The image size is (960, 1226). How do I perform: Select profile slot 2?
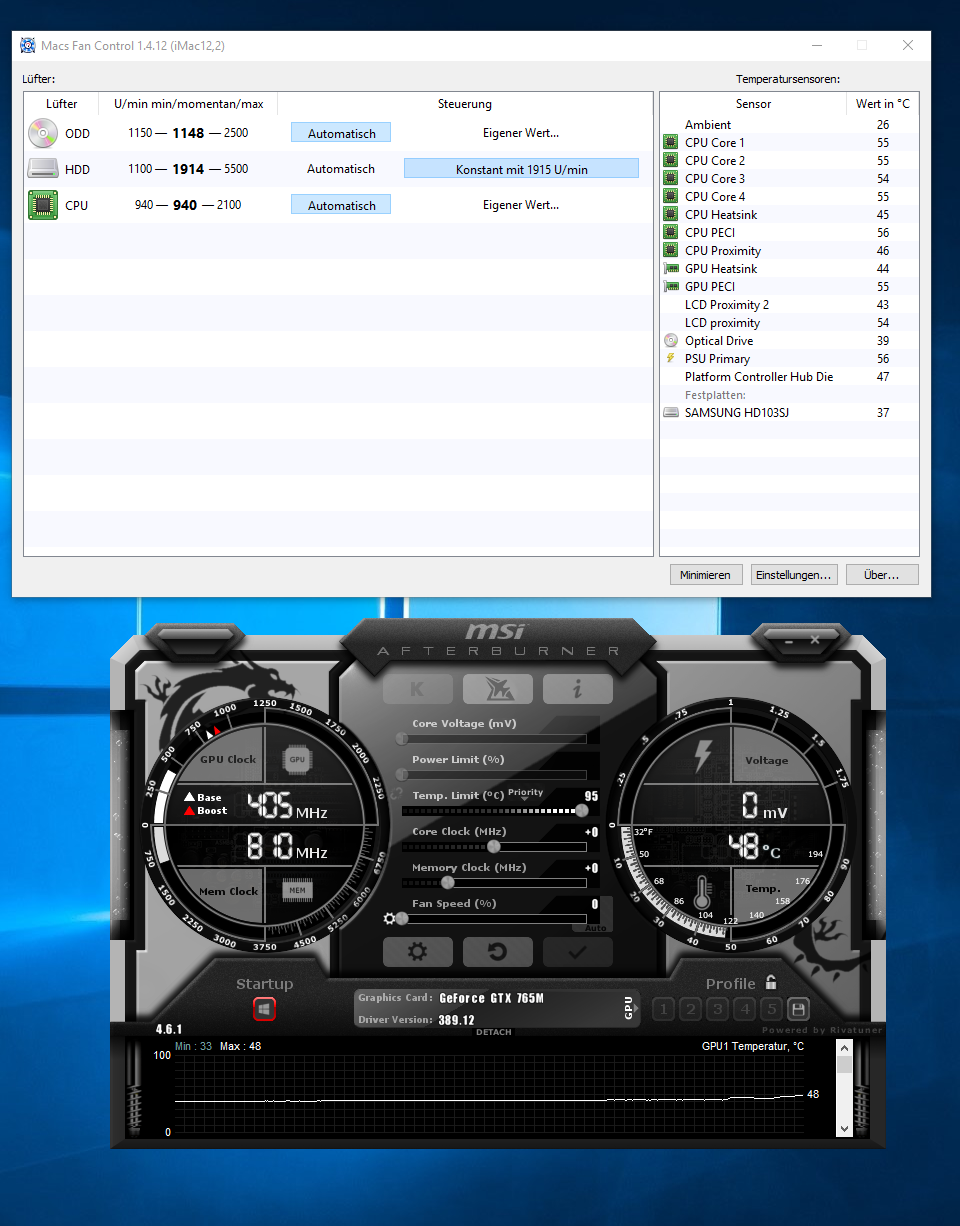(x=690, y=1009)
